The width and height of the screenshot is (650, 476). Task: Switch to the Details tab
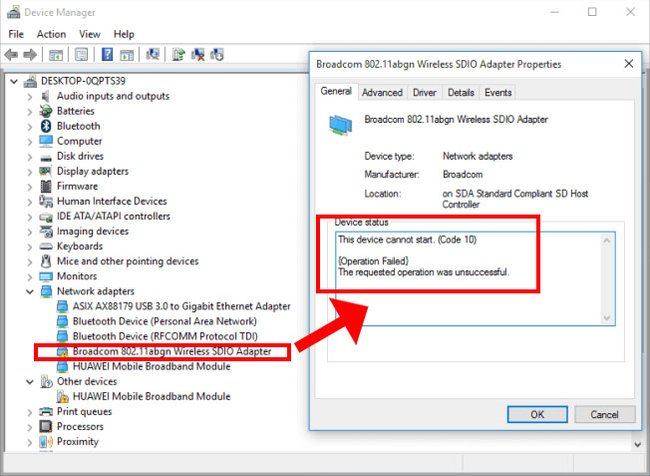point(461,92)
